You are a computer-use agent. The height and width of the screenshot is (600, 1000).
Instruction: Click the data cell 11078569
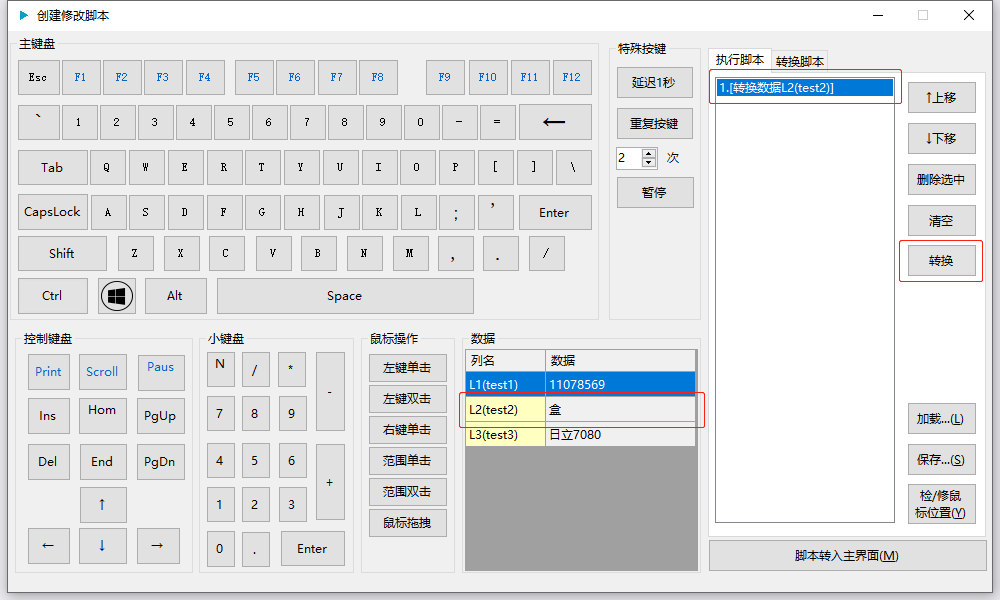(x=620, y=384)
